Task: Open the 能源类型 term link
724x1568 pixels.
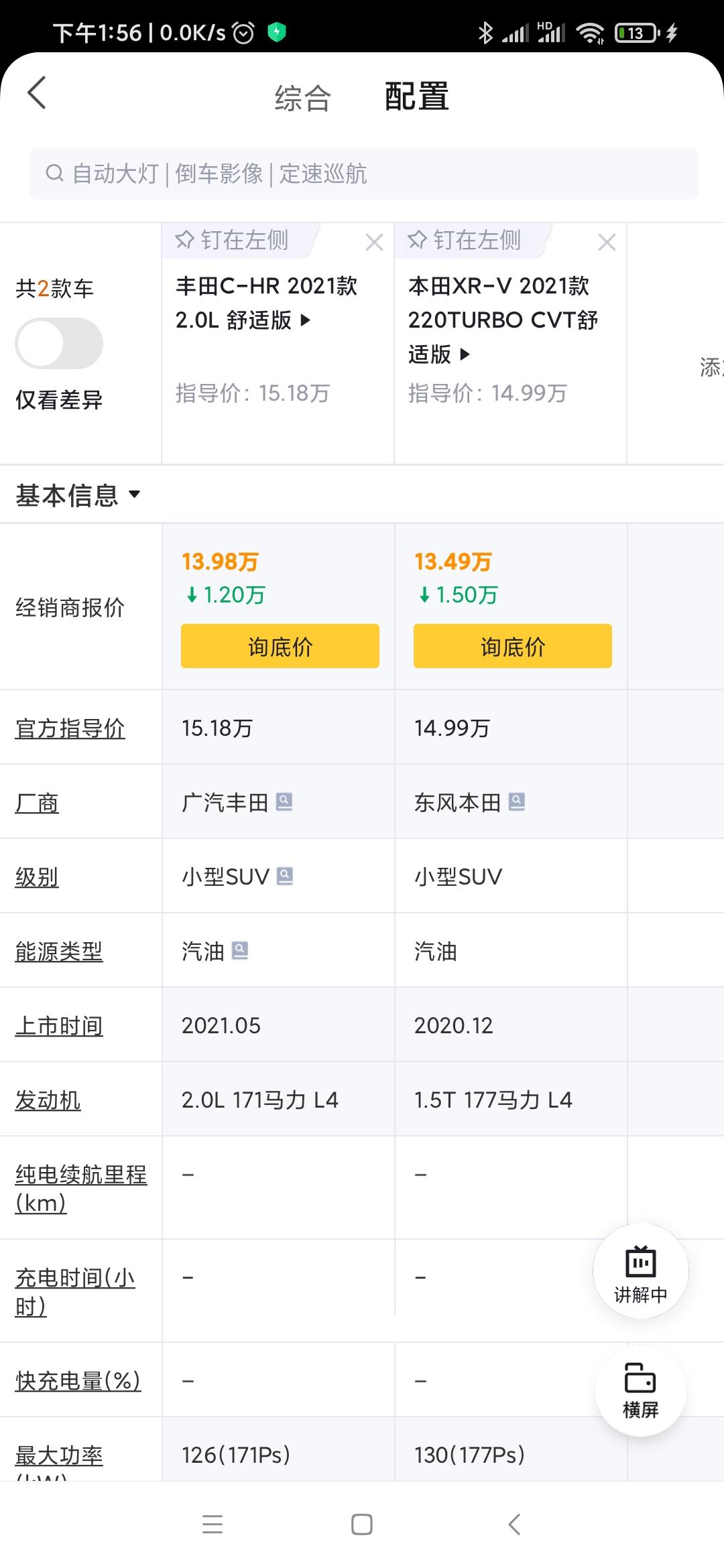Action: tap(59, 952)
